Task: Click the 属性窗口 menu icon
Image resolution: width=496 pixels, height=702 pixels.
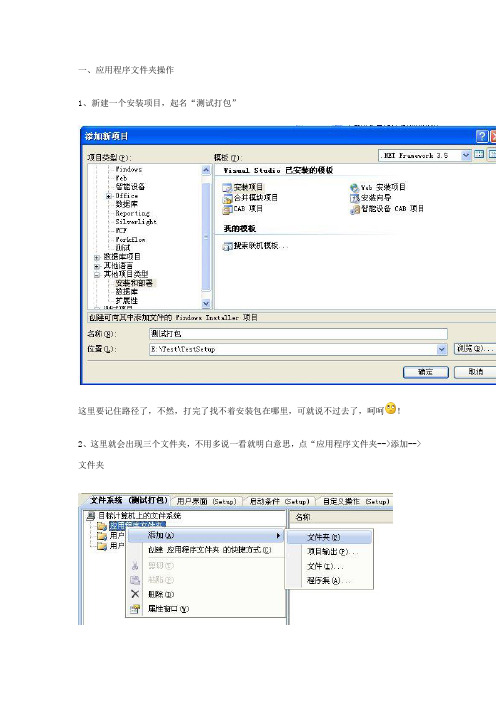Action: [x=135, y=609]
